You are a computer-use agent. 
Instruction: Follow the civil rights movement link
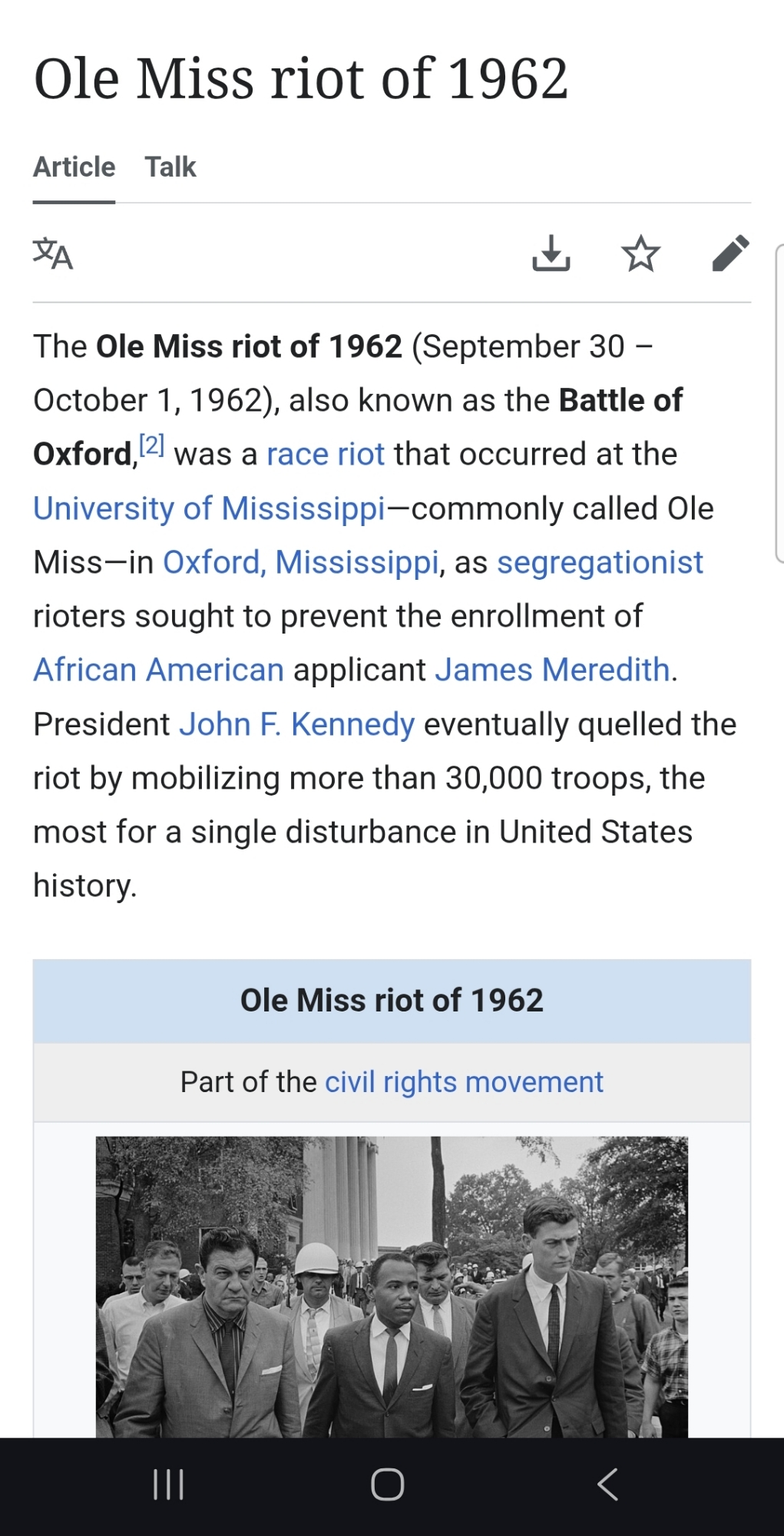pos(464,1082)
